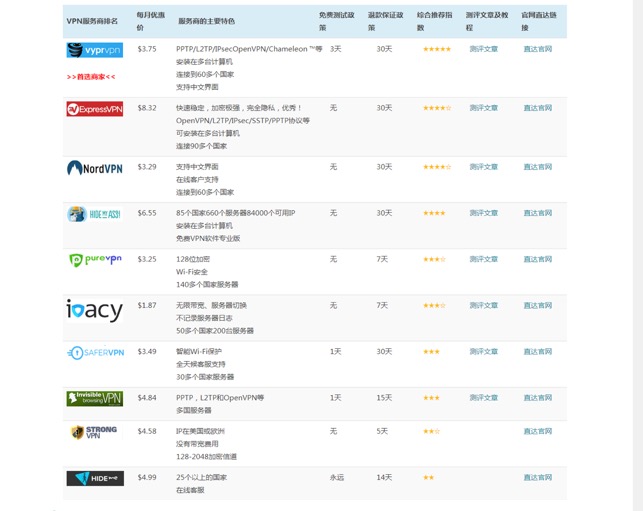Screen dimensions: 643x511
Task: Click the PureVPN logo
Action: [95, 260]
